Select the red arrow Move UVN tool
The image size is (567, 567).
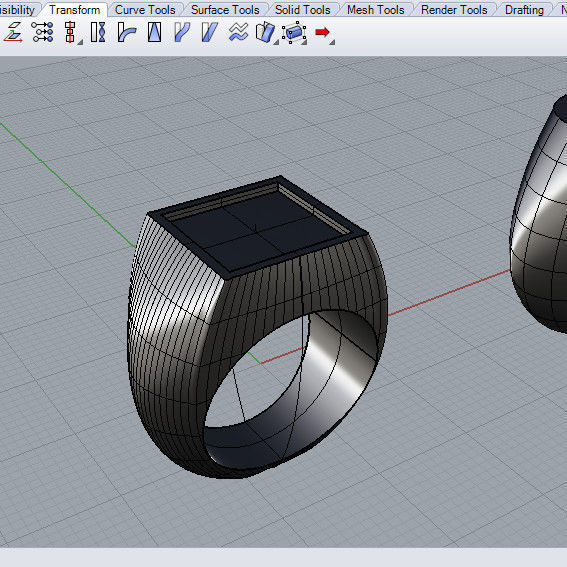coord(323,32)
